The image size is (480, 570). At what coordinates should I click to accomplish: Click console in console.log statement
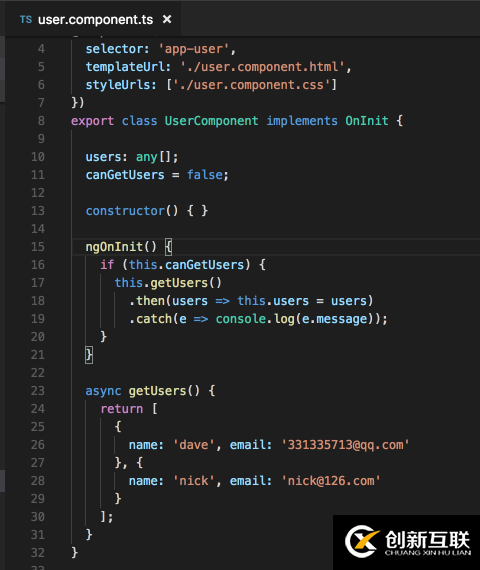click(x=240, y=319)
